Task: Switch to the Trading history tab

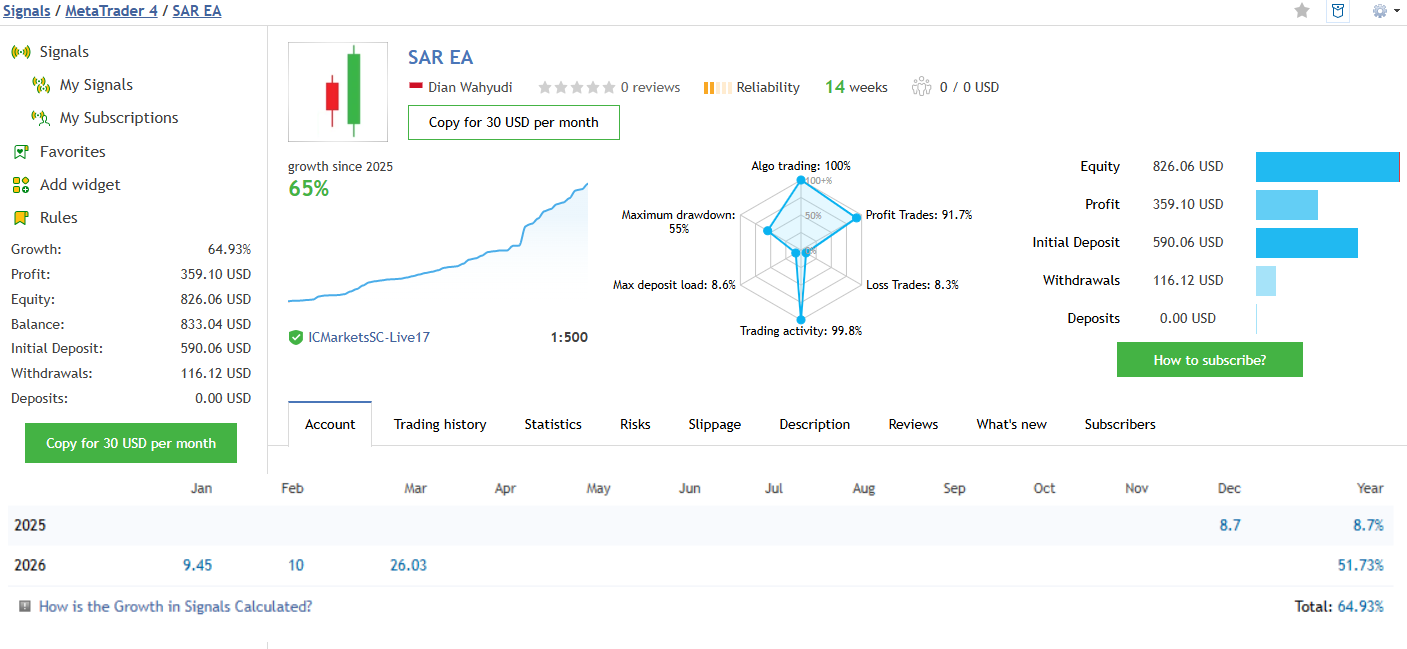Action: click(x=440, y=424)
